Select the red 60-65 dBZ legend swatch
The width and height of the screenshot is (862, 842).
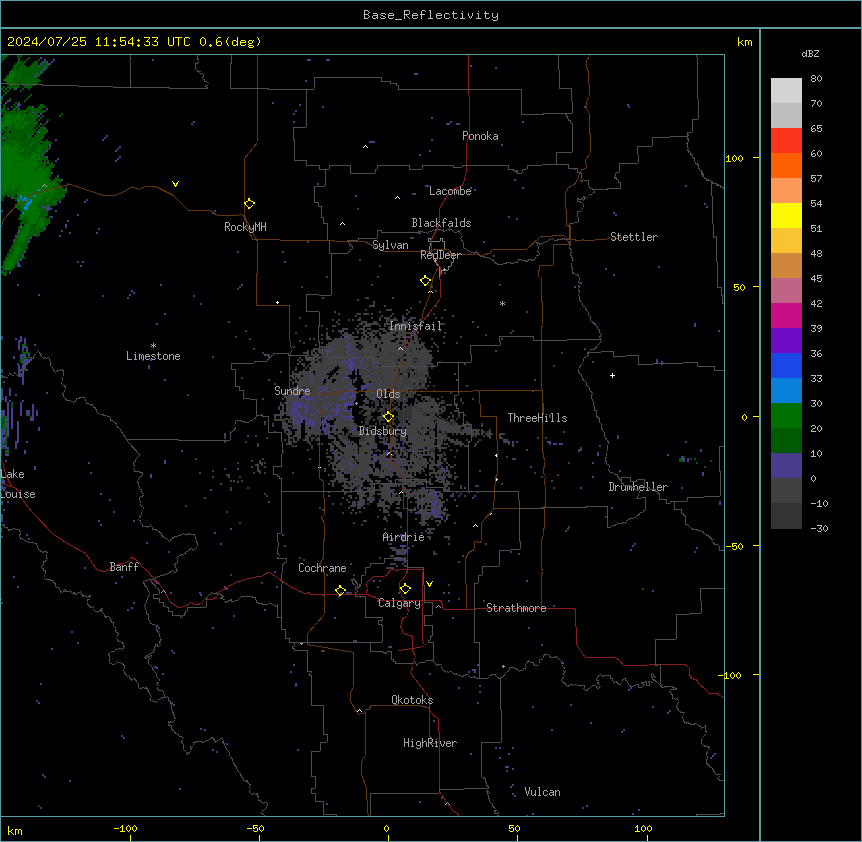click(786, 141)
